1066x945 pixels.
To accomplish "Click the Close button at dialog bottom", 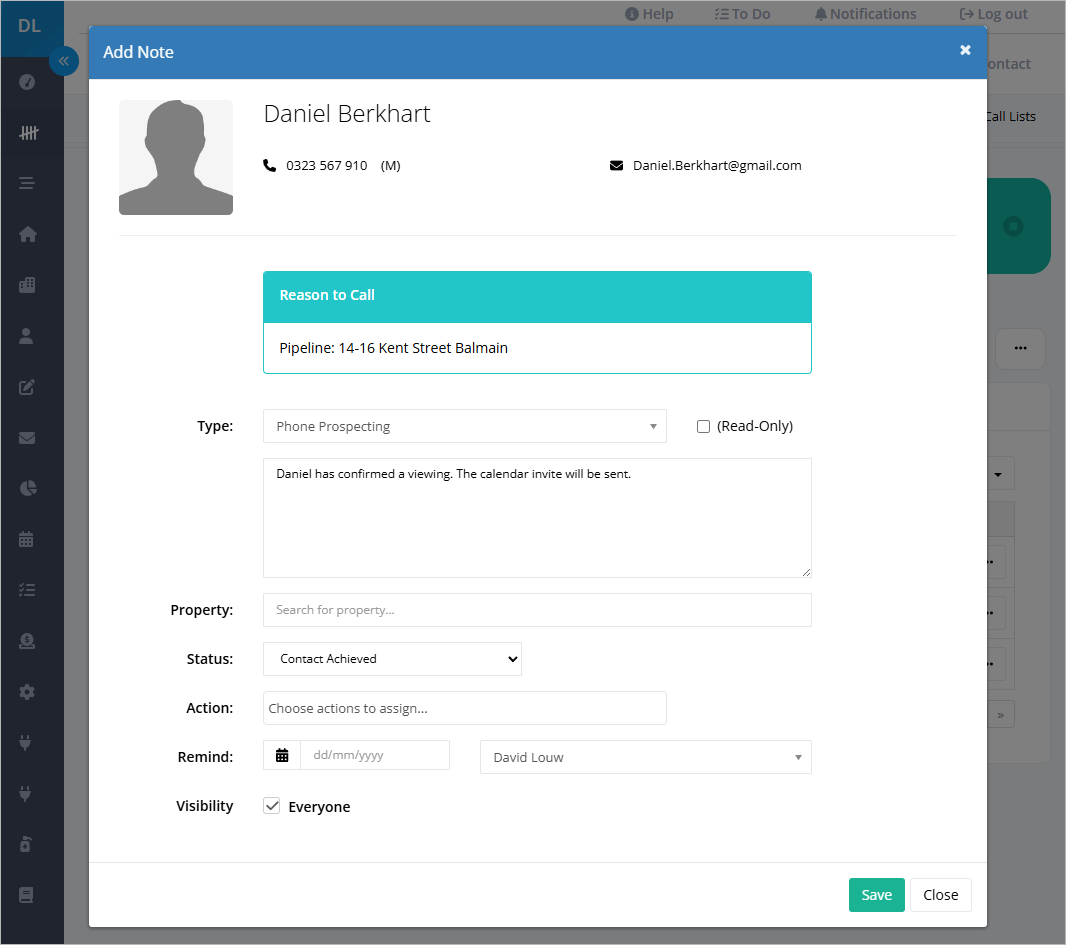I will point(940,895).
